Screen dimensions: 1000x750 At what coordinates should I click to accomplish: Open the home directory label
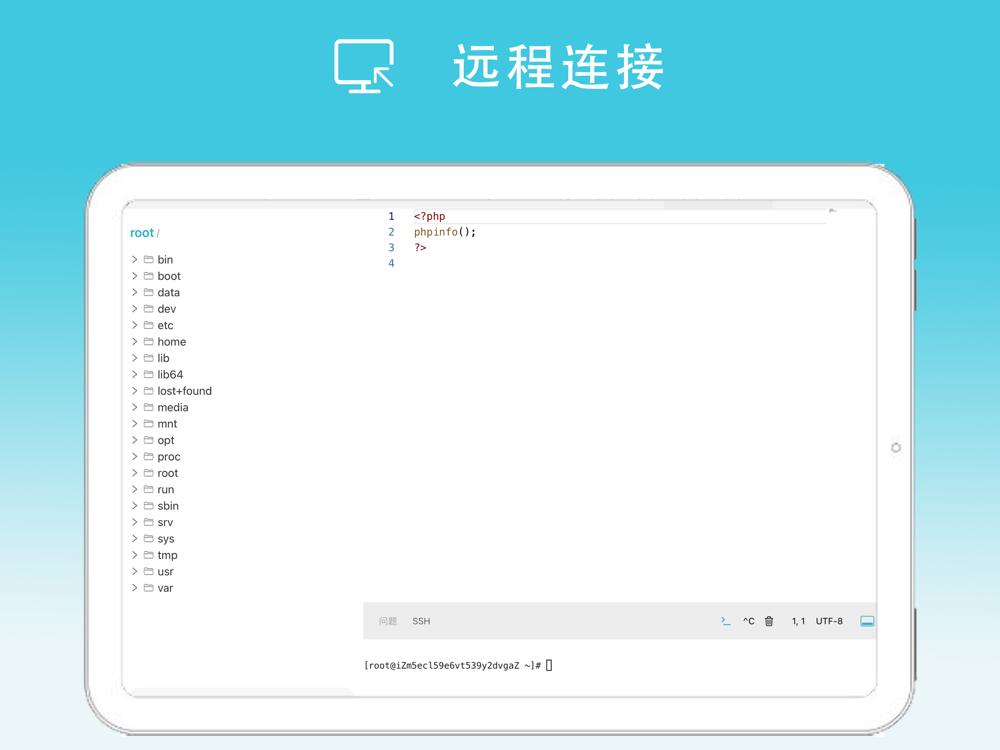click(x=172, y=342)
